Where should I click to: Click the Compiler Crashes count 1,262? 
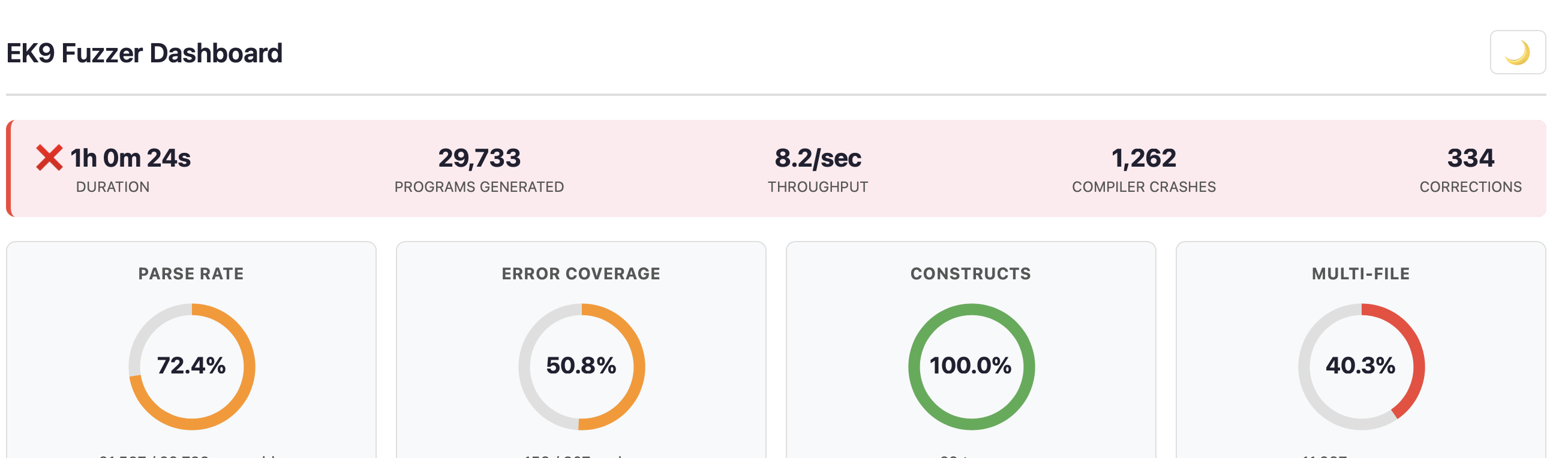point(1143,157)
